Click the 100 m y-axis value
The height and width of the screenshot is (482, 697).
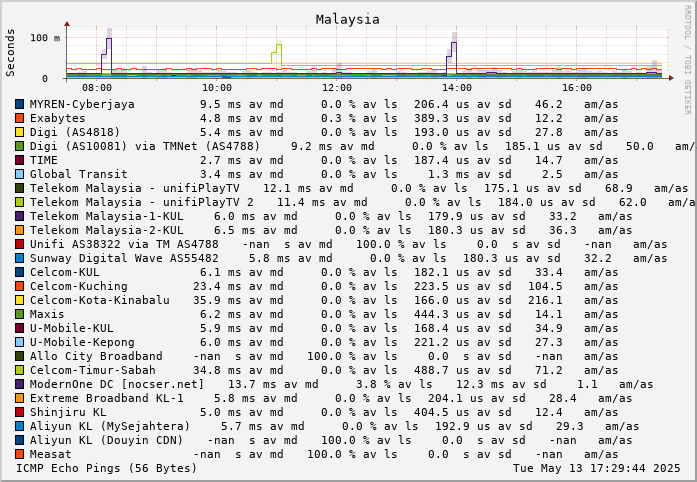coord(45,38)
